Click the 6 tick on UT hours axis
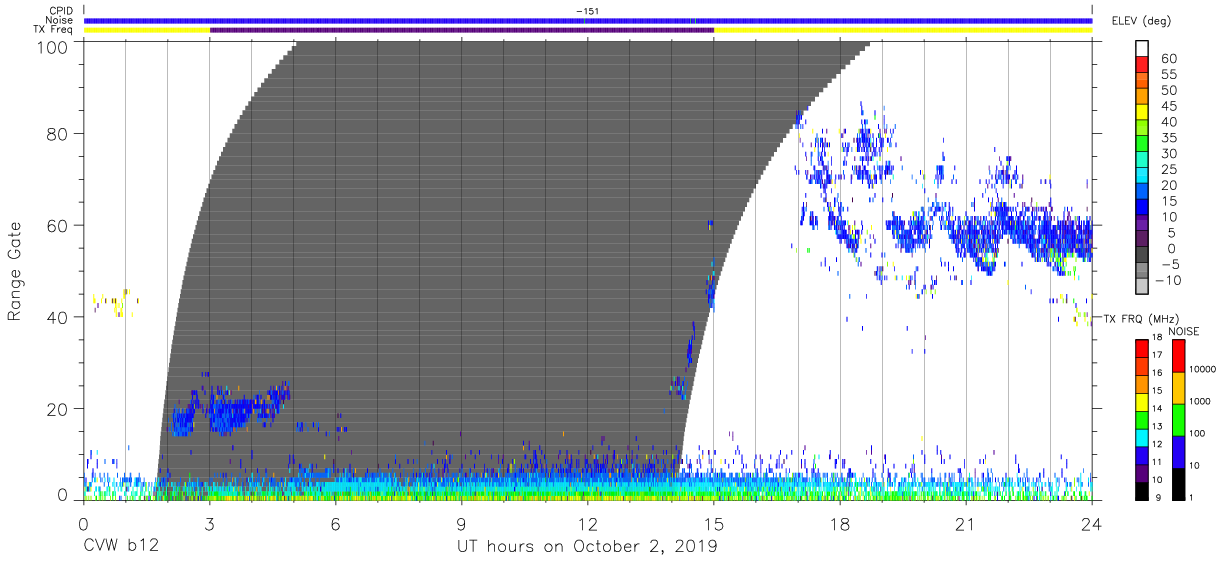 point(335,523)
